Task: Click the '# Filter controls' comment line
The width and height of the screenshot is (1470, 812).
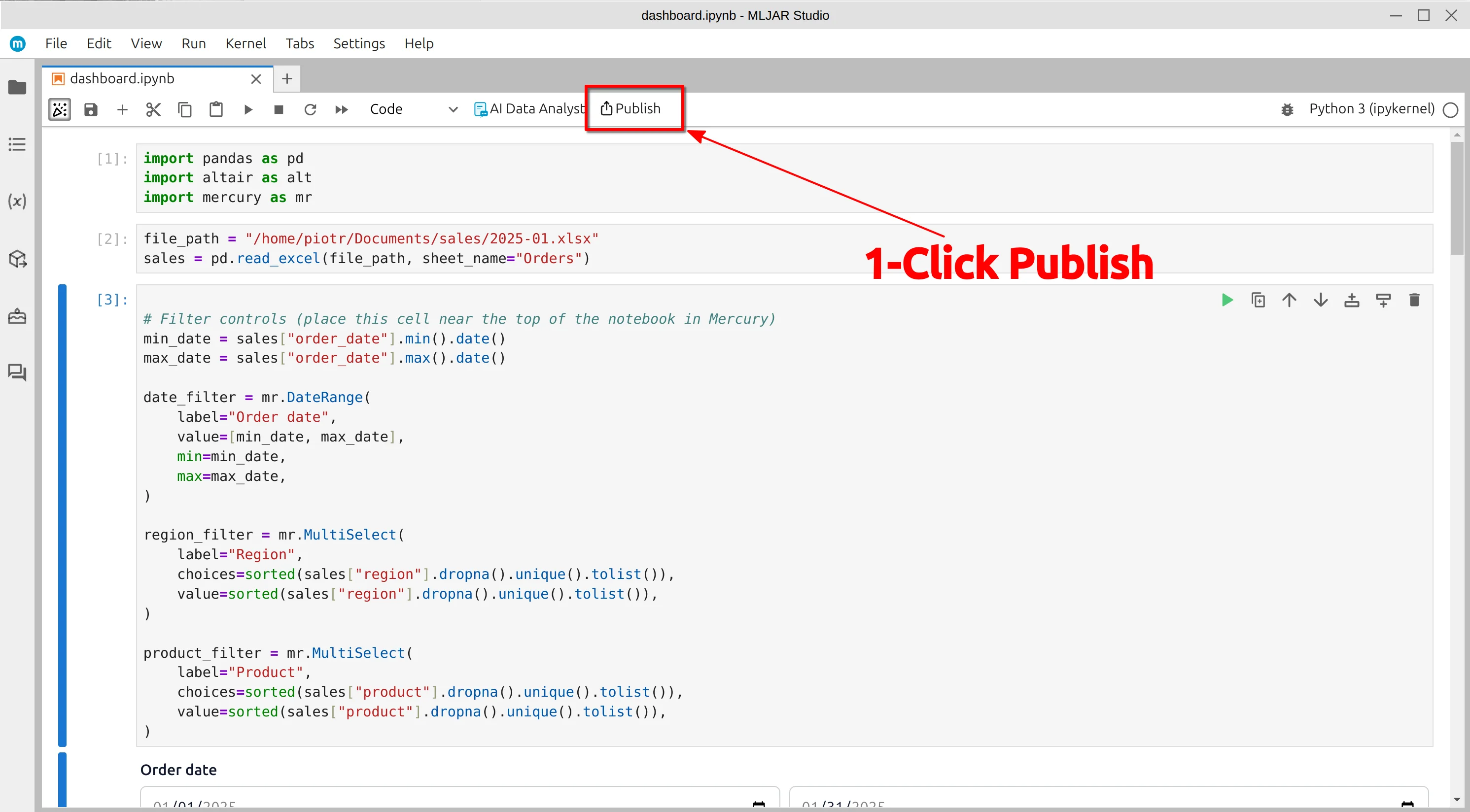Action: point(459,319)
